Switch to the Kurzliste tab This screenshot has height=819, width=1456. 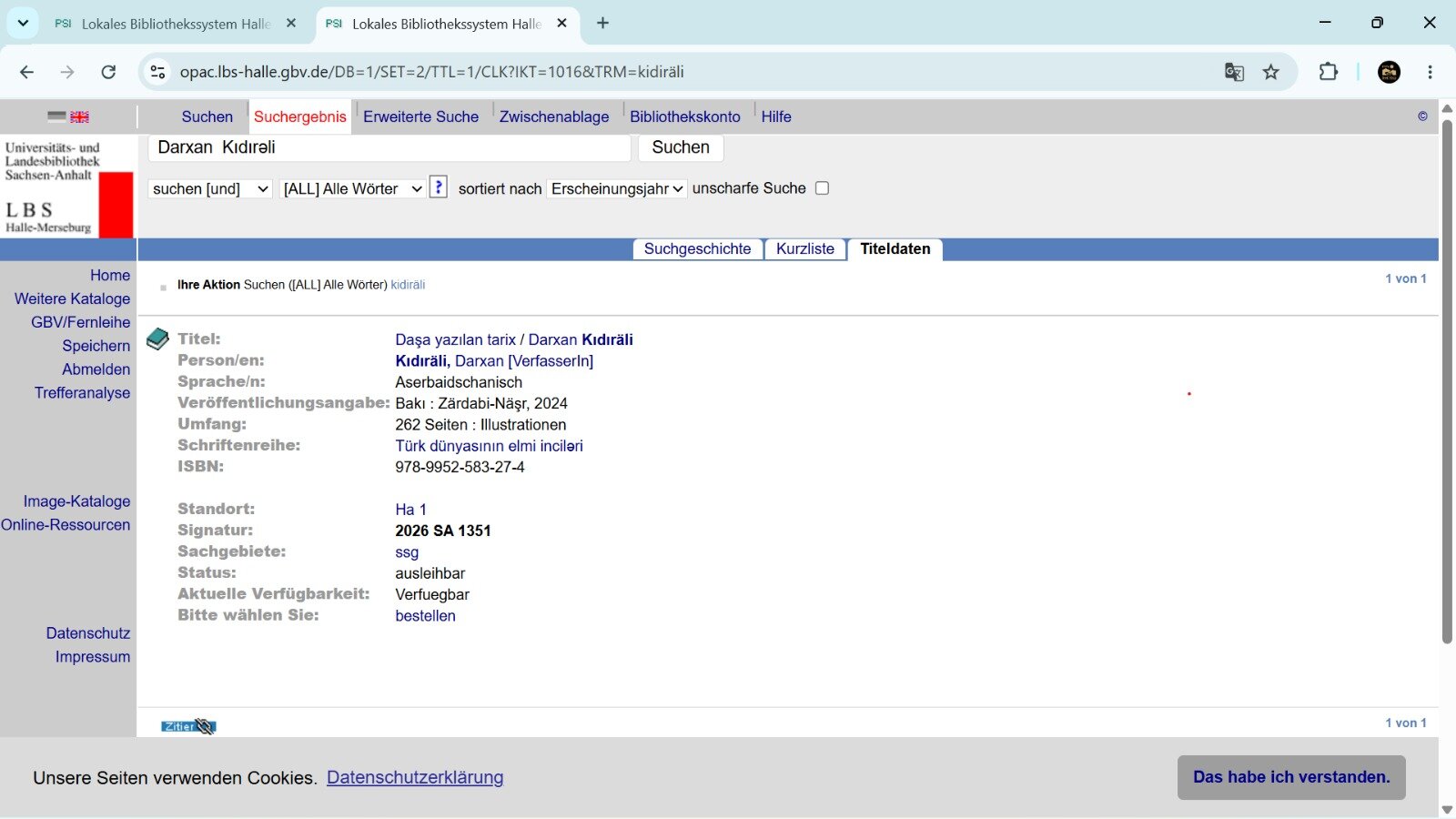click(805, 249)
